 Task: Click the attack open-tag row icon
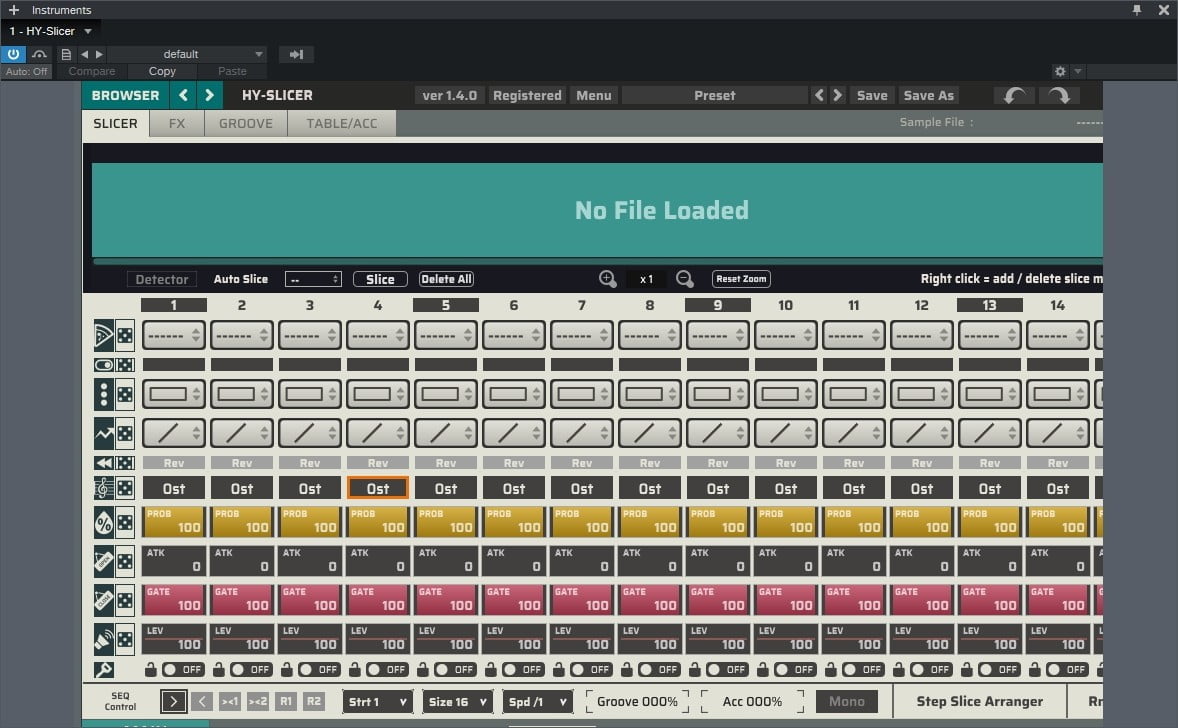104,561
